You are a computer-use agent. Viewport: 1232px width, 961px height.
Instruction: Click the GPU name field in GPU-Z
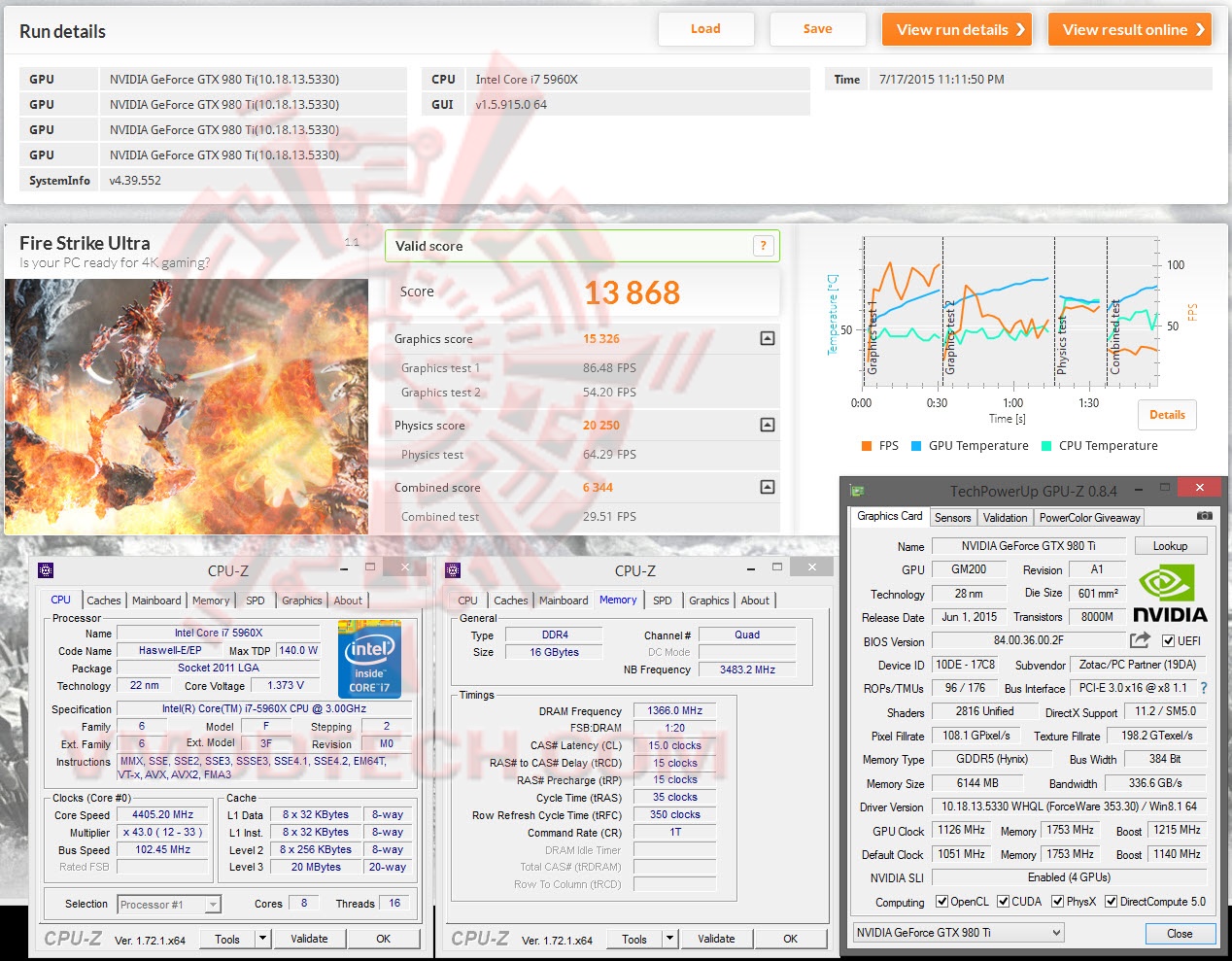[x=1028, y=546]
